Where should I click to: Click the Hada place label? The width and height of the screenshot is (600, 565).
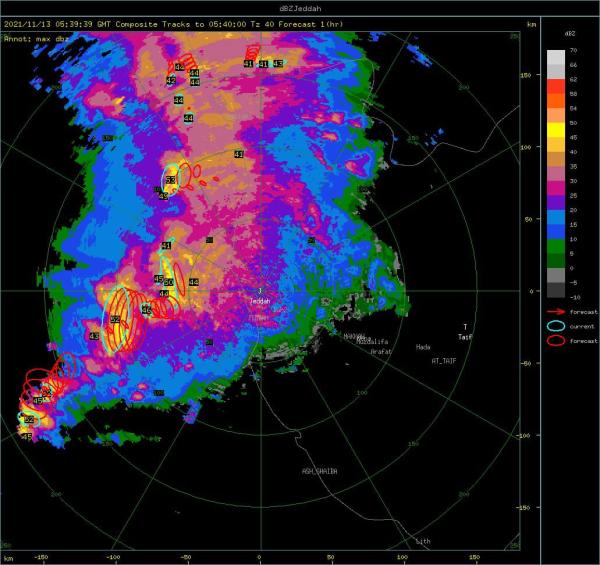[423, 347]
